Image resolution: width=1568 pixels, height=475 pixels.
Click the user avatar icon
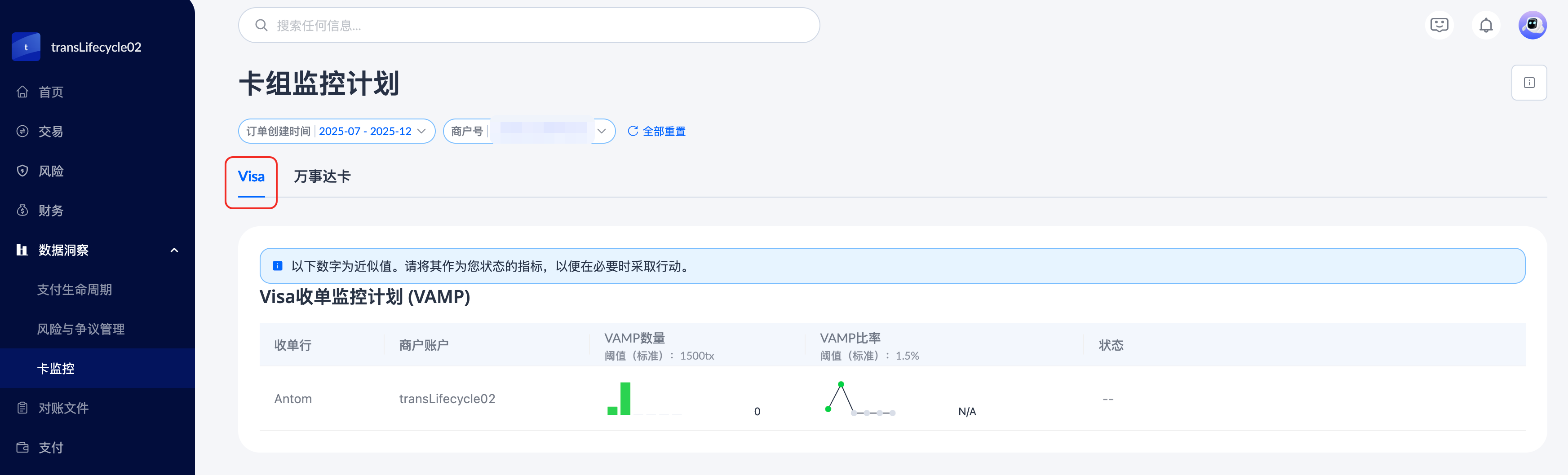1532,26
